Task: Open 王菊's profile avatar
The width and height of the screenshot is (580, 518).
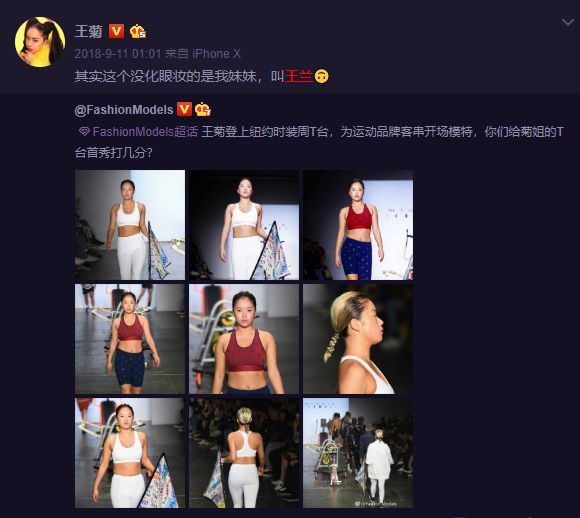Action: coord(40,42)
